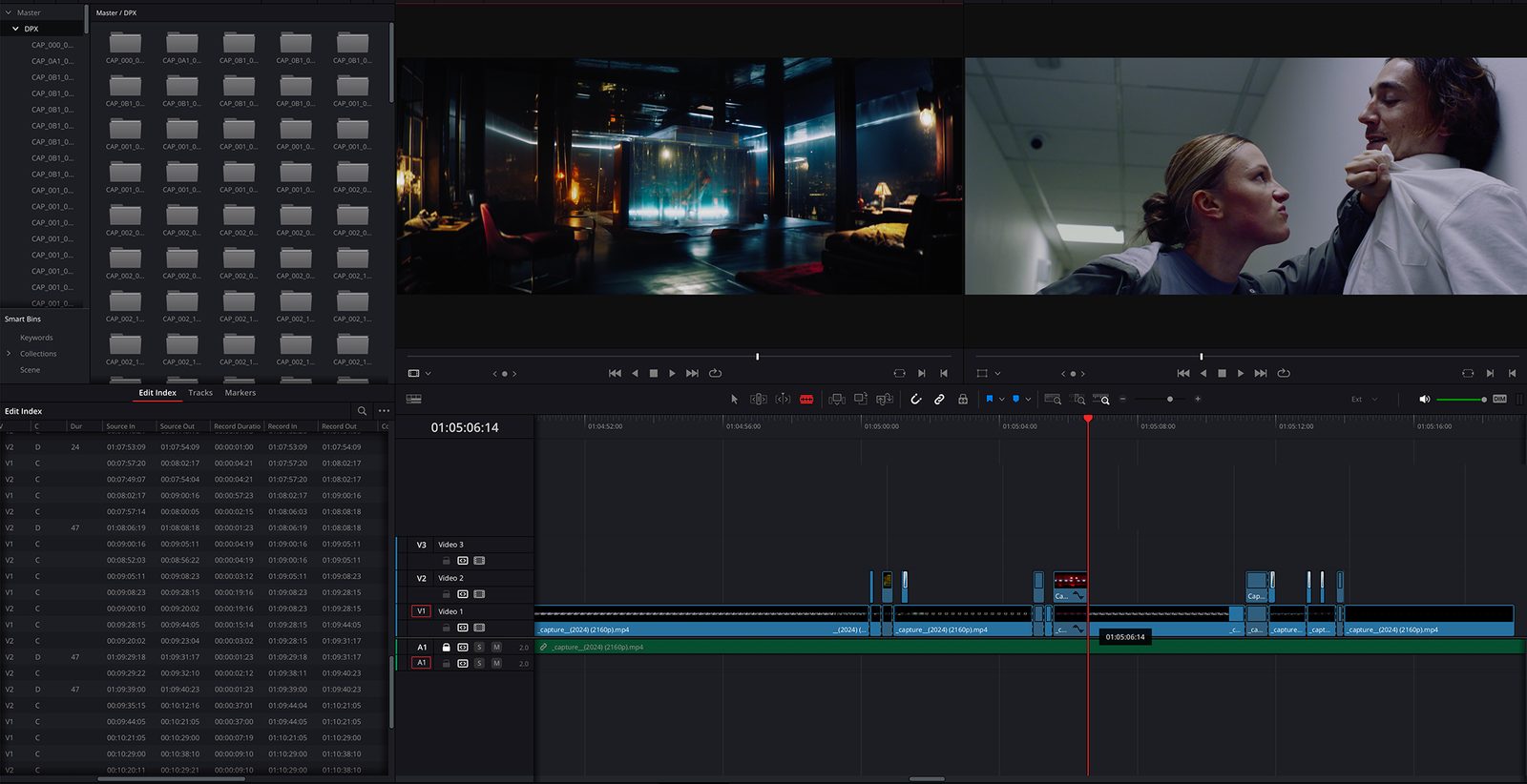Disable Video 1 track with filmstrip icon
Viewport: 1527px width, 784px height.
(479, 628)
